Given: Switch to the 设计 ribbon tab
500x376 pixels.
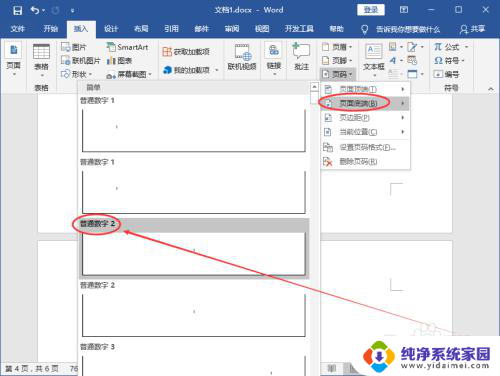Looking at the screenshot, I should tap(111, 29).
